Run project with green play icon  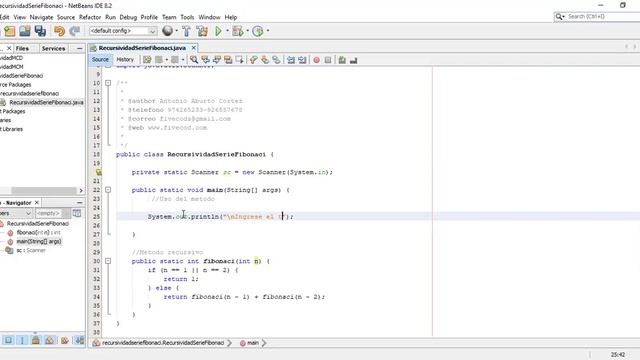click(x=218, y=31)
